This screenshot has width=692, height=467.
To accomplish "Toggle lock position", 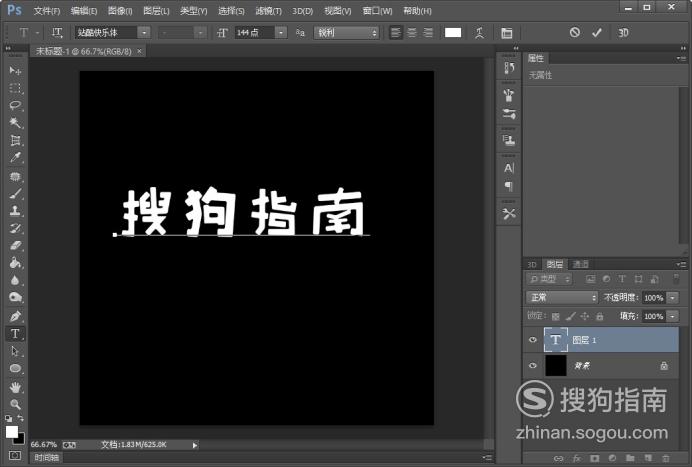I will 584,316.
